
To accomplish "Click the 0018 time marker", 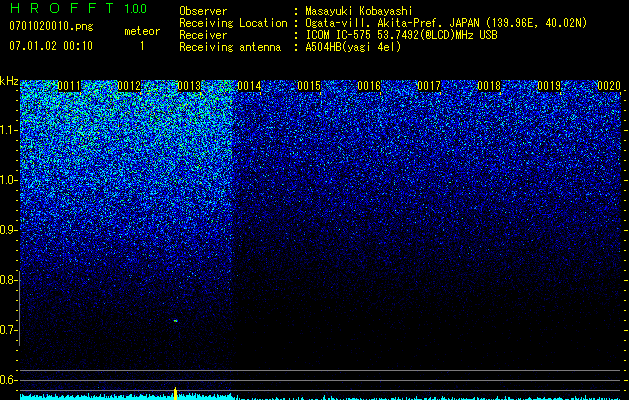I will click(x=489, y=86).
